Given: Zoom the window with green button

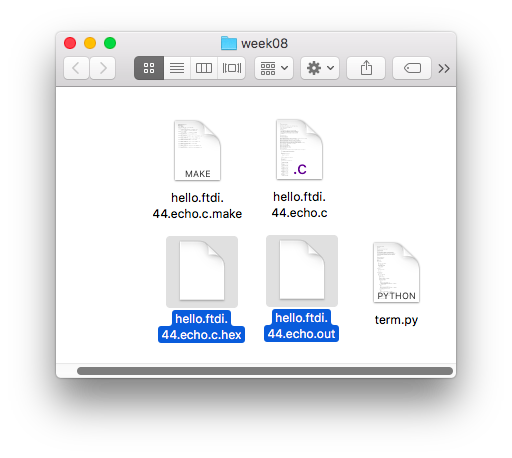Looking at the screenshot, I should coord(110,43).
